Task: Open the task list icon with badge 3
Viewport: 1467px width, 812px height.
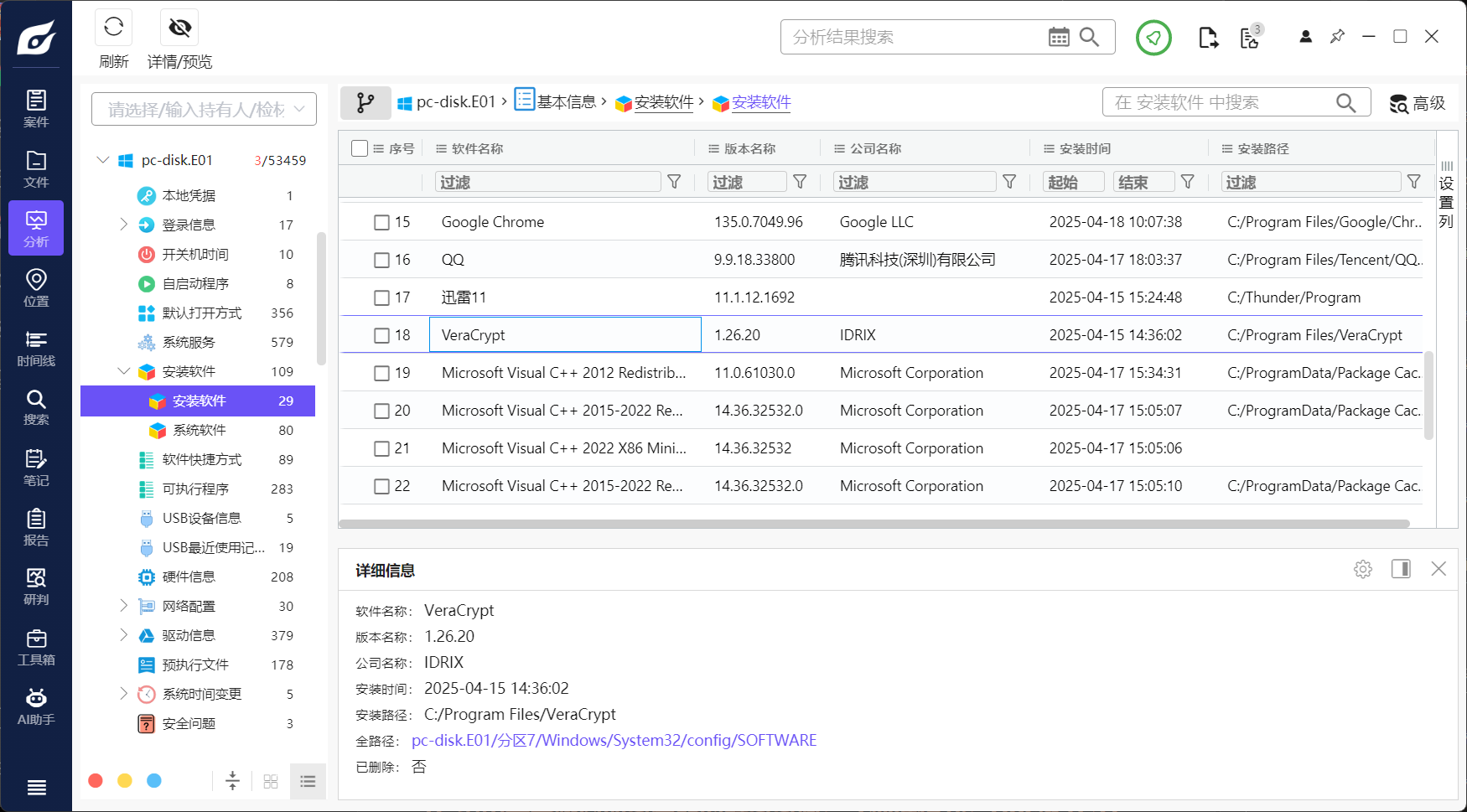Action: click(x=1250, y=37)
